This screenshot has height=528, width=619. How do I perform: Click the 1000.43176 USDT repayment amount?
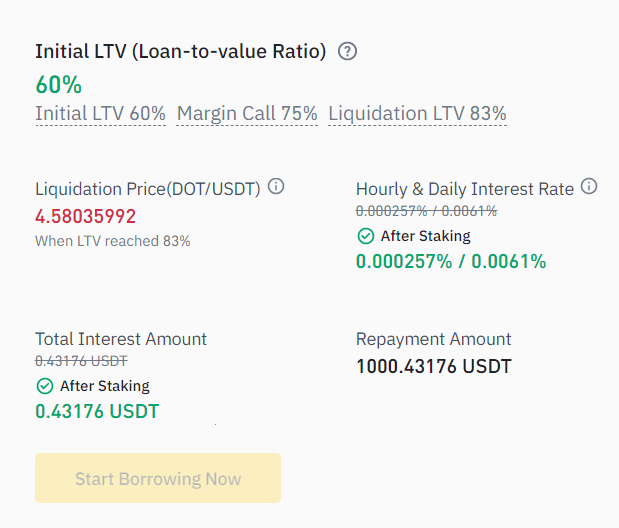pos(433,366)
